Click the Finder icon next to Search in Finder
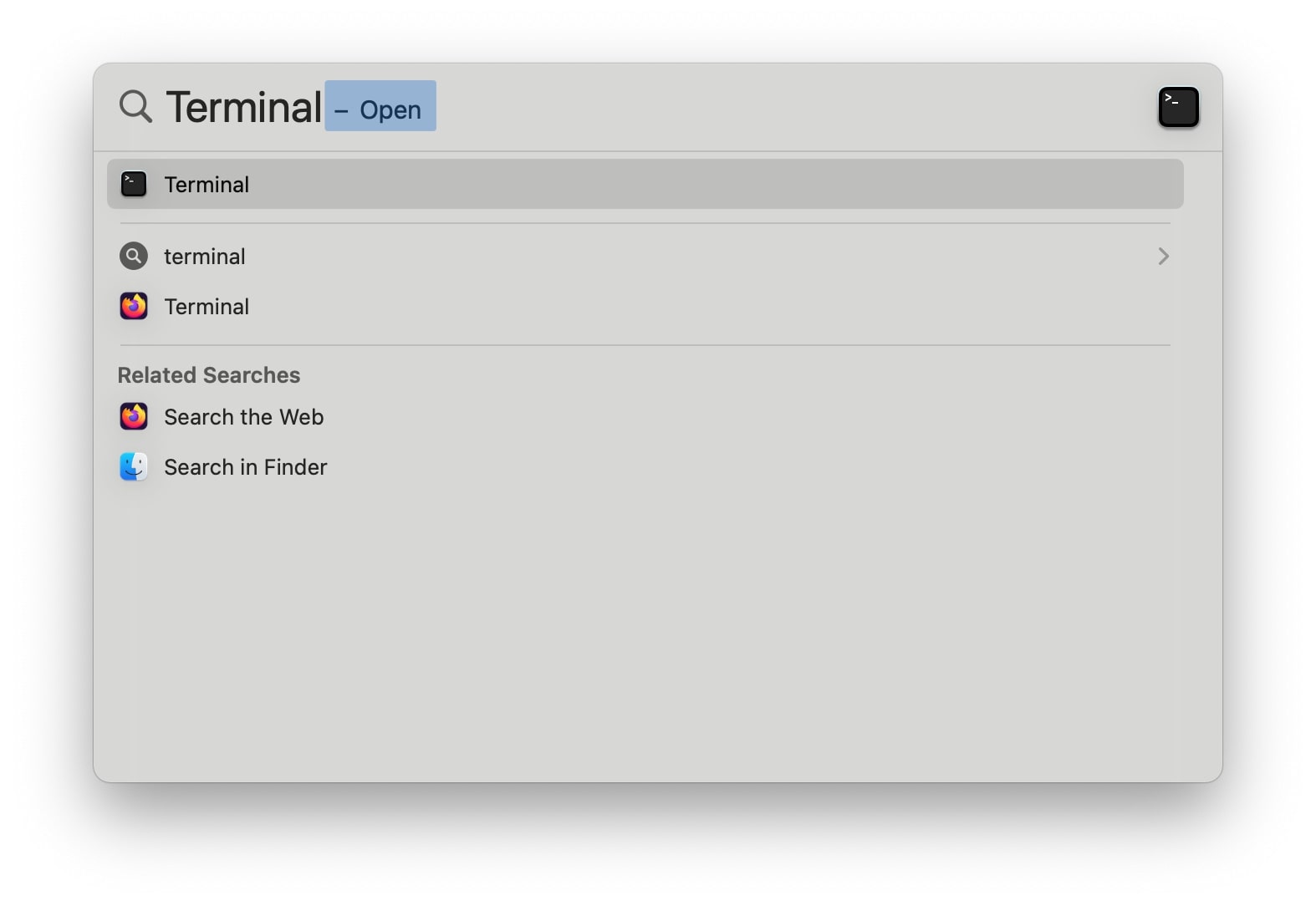This screenshot has height=906, width=1316. 134,466
